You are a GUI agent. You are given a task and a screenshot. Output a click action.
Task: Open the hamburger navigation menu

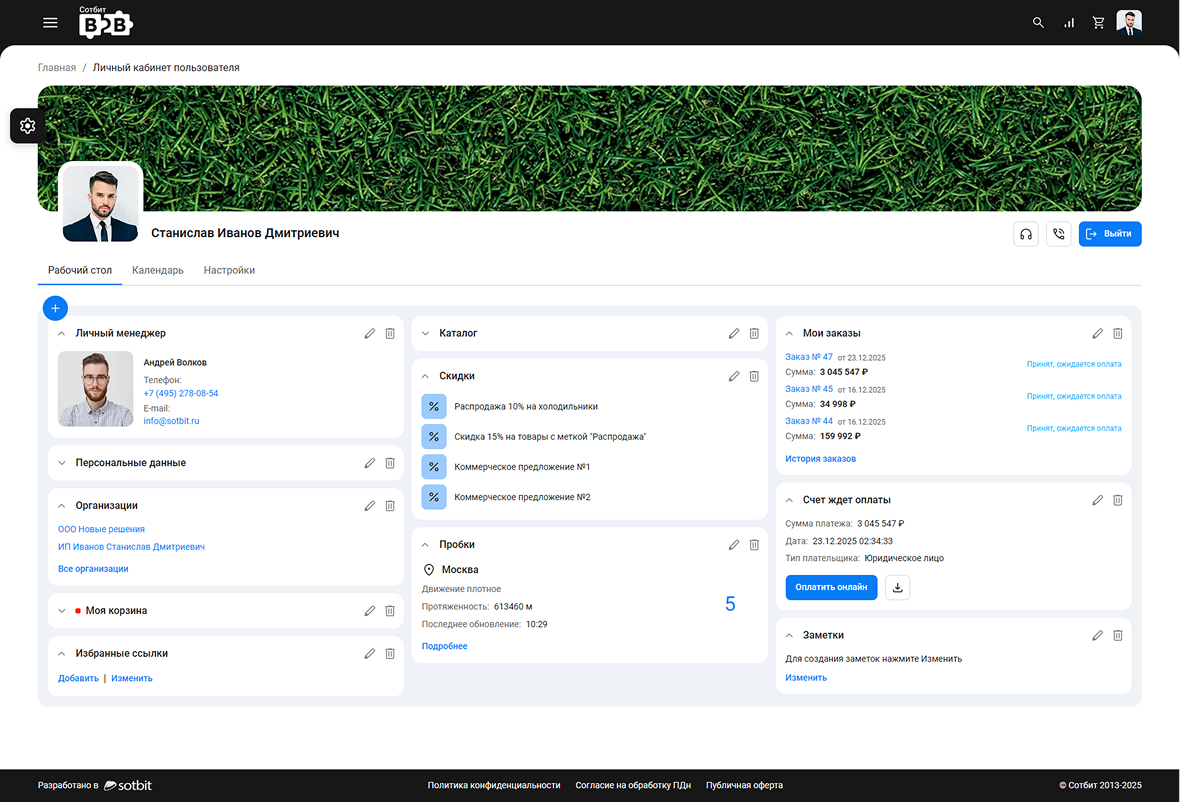[x=50, y=23]
